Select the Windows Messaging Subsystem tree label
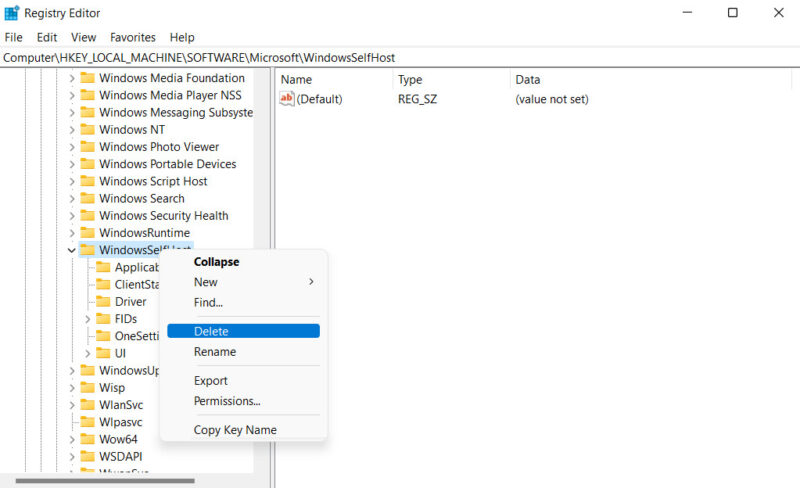The width and height of the screenshot is (800, 488). (176, 112)
